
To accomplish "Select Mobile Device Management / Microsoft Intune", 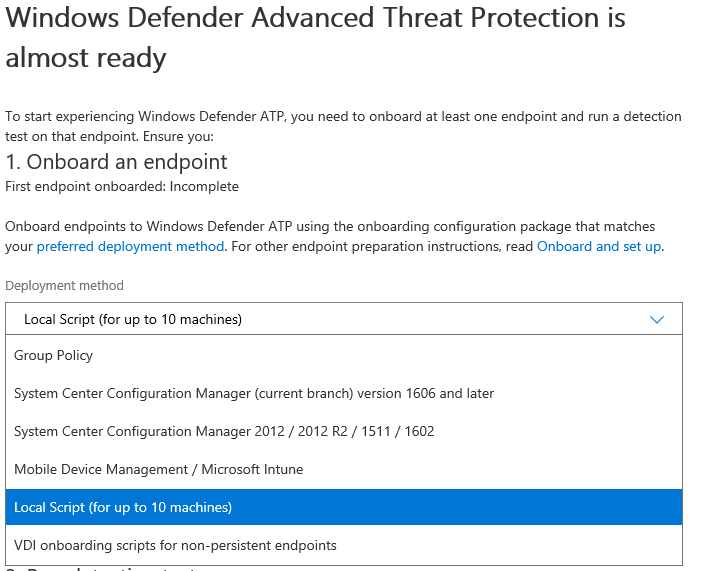I will pos(158,470).
